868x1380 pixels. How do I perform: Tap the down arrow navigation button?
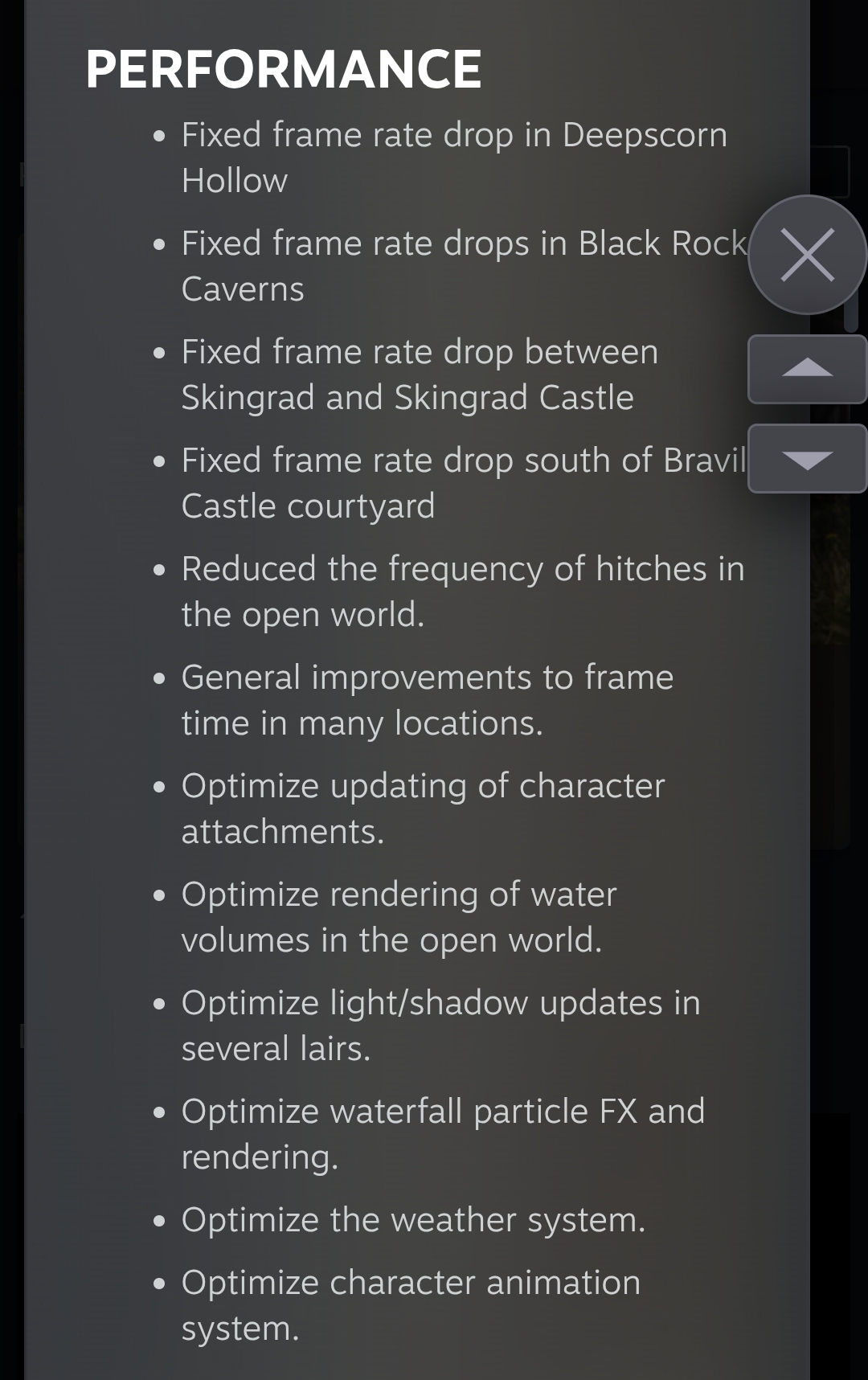(807, 459)
